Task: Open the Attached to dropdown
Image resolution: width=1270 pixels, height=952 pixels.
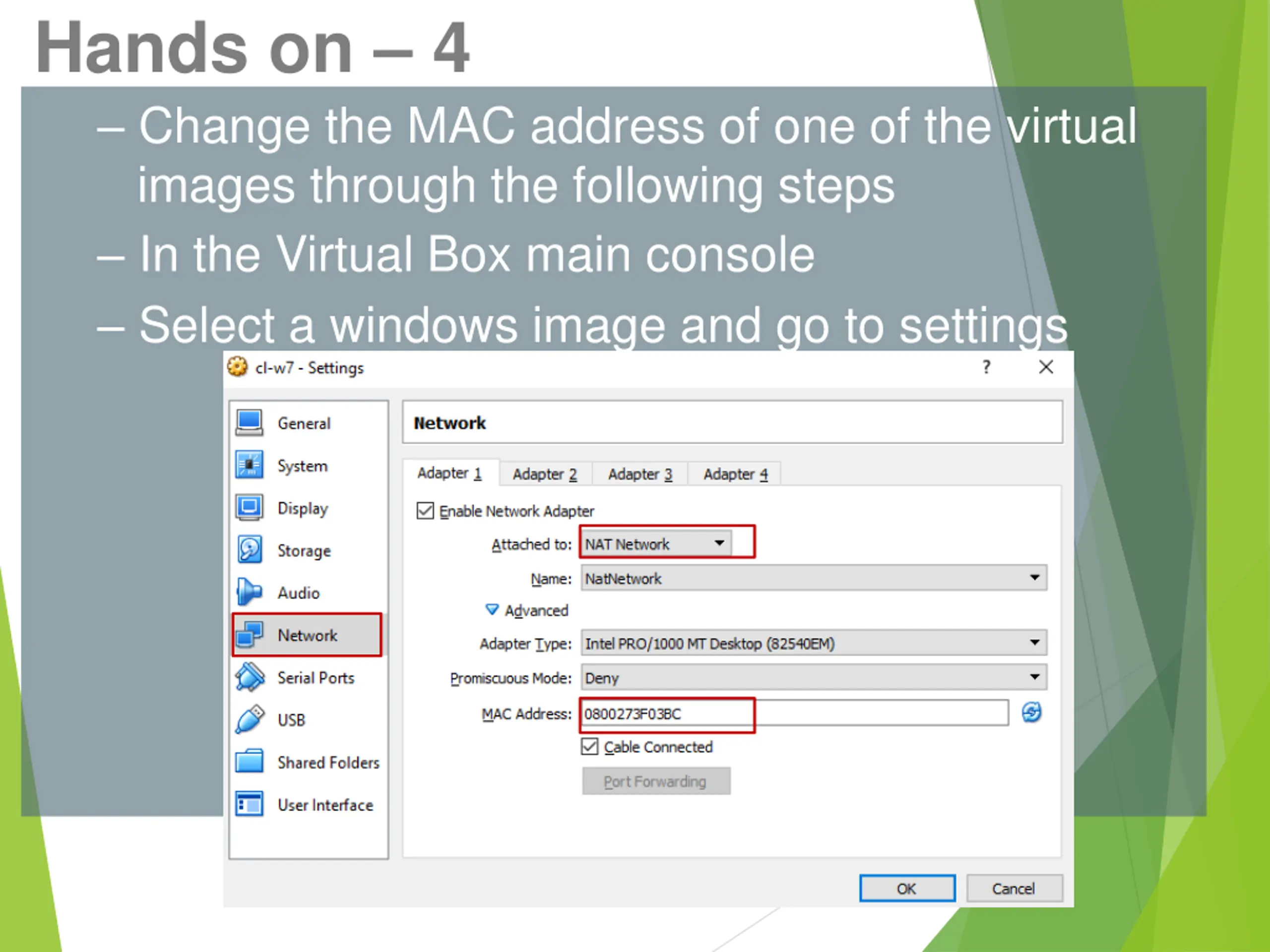Action: click(x=656, y=543)
